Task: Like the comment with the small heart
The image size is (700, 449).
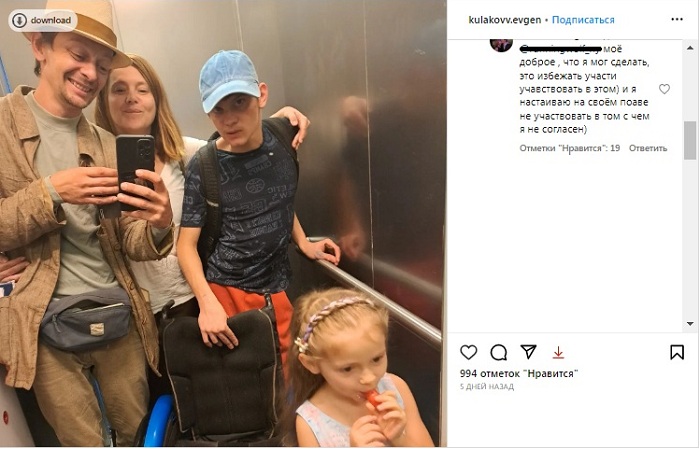Action: 664,89
